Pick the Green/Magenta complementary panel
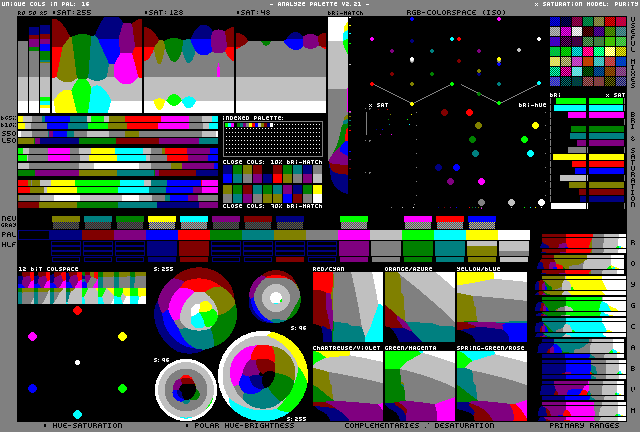The image size is (640, 432). click(419, 384)
